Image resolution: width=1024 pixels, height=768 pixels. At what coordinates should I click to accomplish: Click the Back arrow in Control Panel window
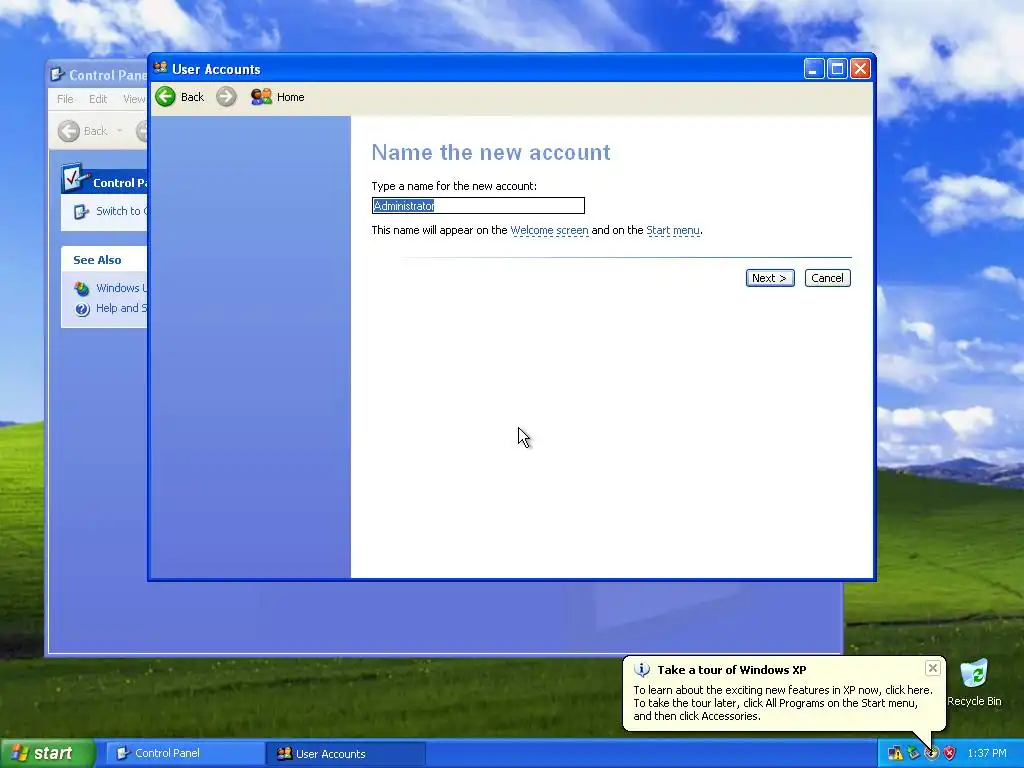[x=69, y=131]
